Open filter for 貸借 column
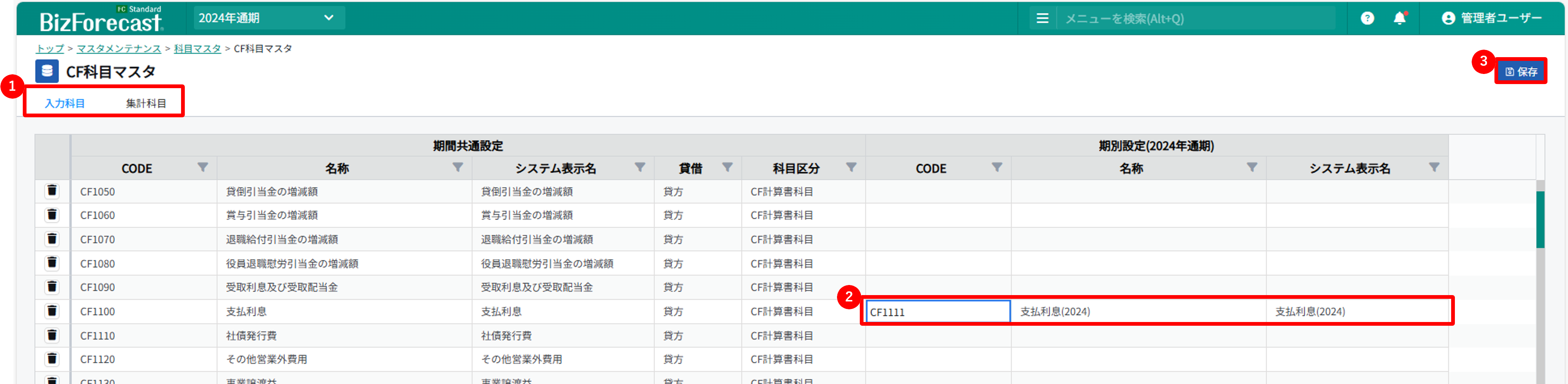1568x384 pixels. 727,167
